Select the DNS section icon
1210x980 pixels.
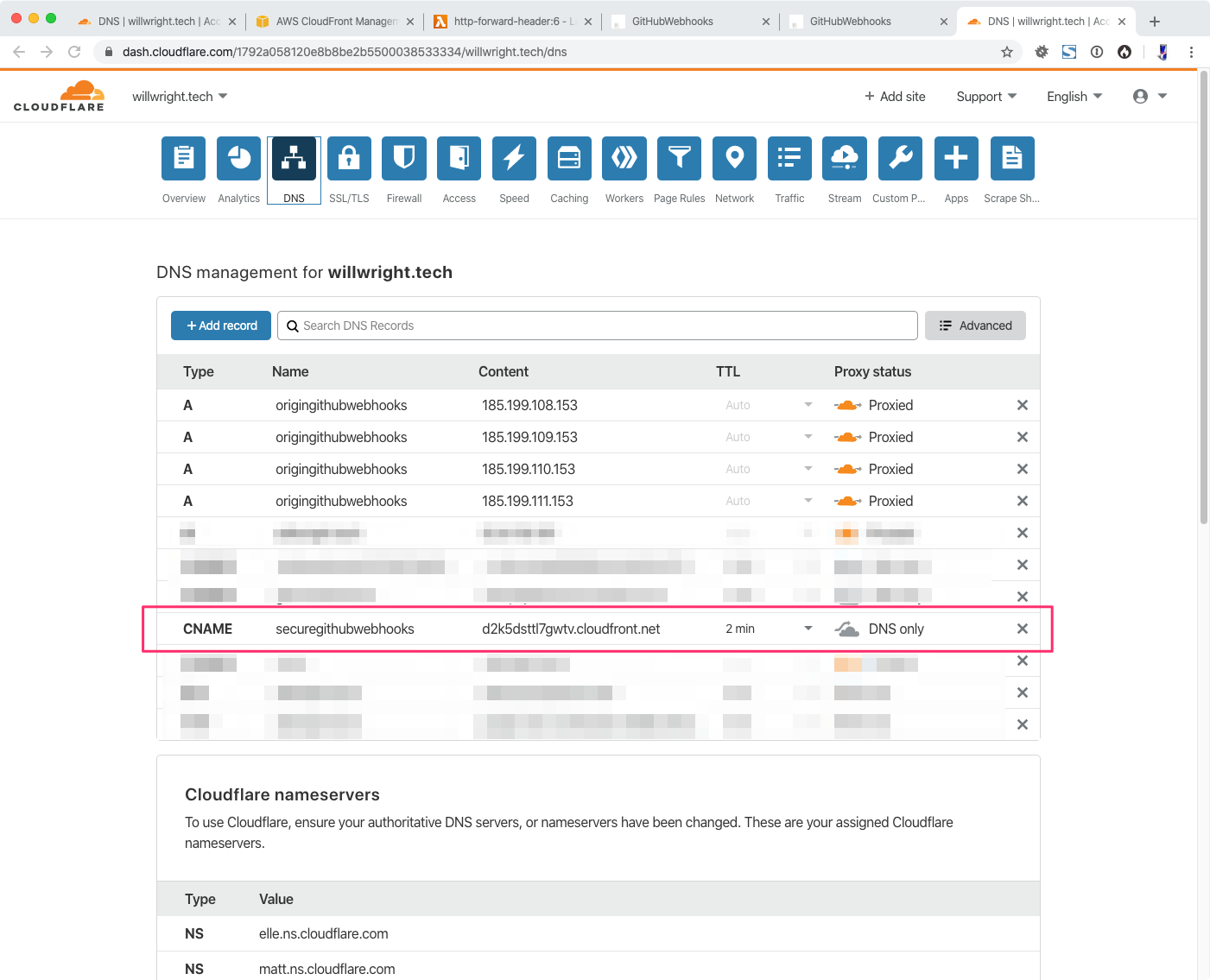click(x=294, y=159)
